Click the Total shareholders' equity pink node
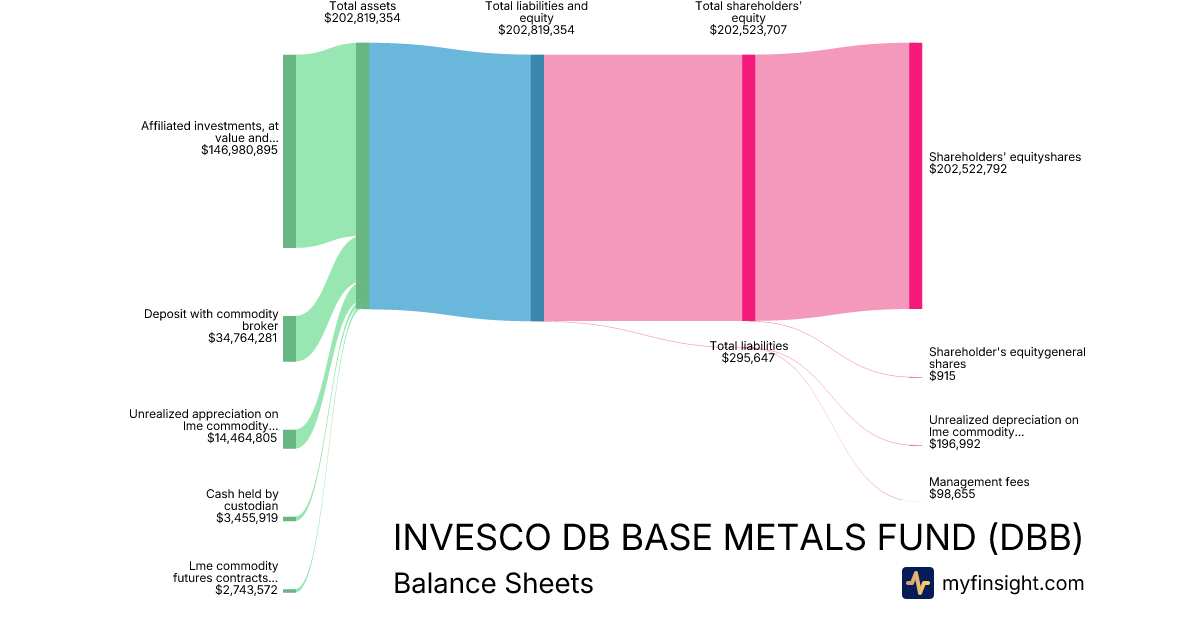The height and width of the screenshot is (630, 1200). 748,187
